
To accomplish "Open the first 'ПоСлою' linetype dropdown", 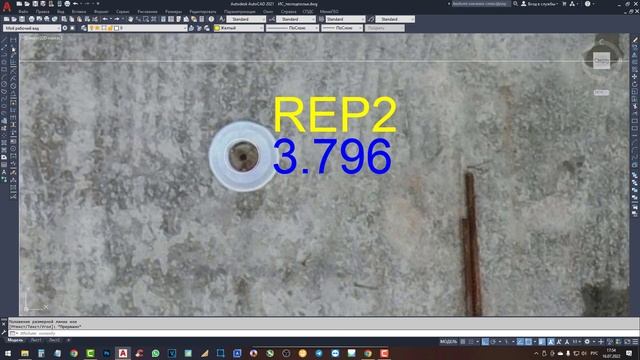I will pos(292,28).
